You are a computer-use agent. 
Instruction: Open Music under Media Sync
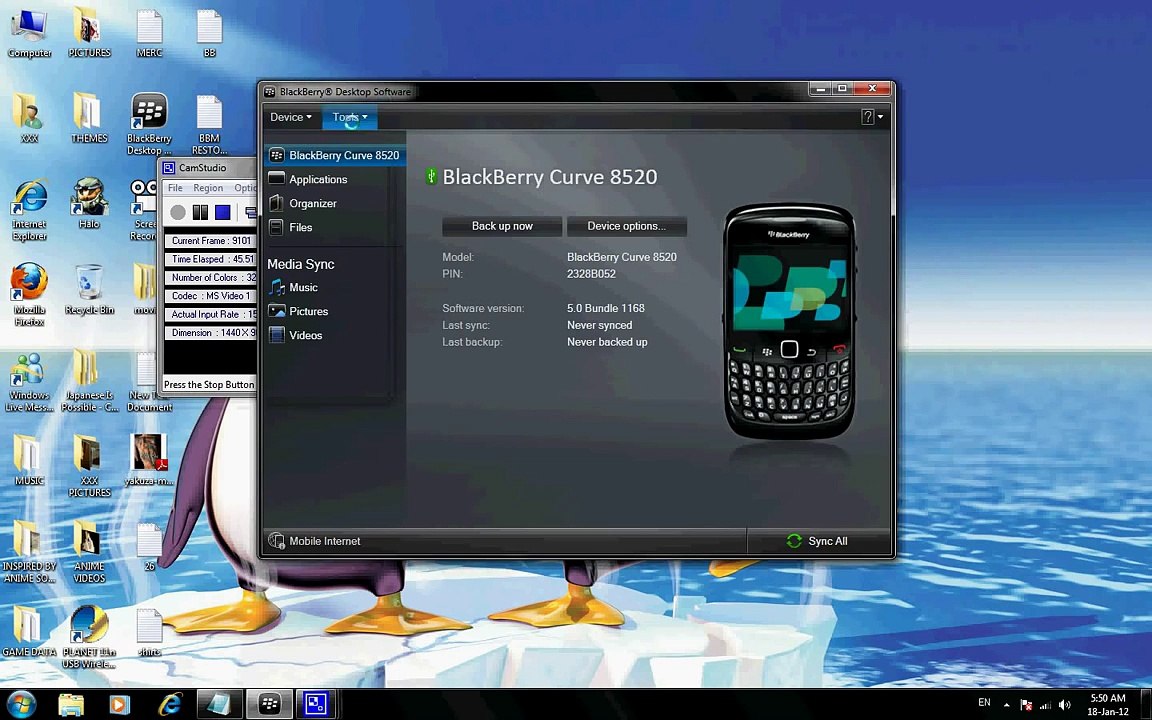tap(303, 287)
